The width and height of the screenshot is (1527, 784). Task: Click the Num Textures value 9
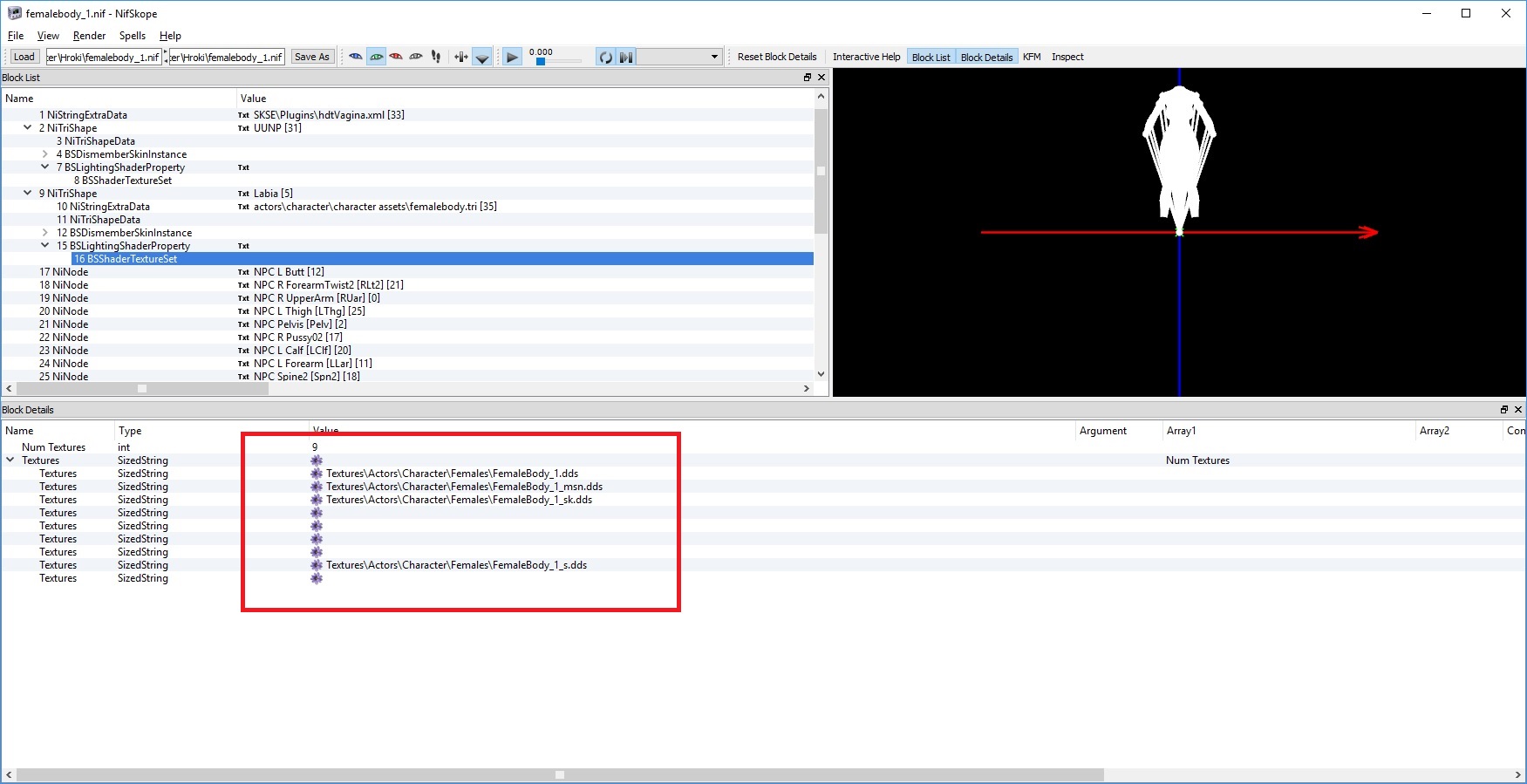tap(315, 447)
